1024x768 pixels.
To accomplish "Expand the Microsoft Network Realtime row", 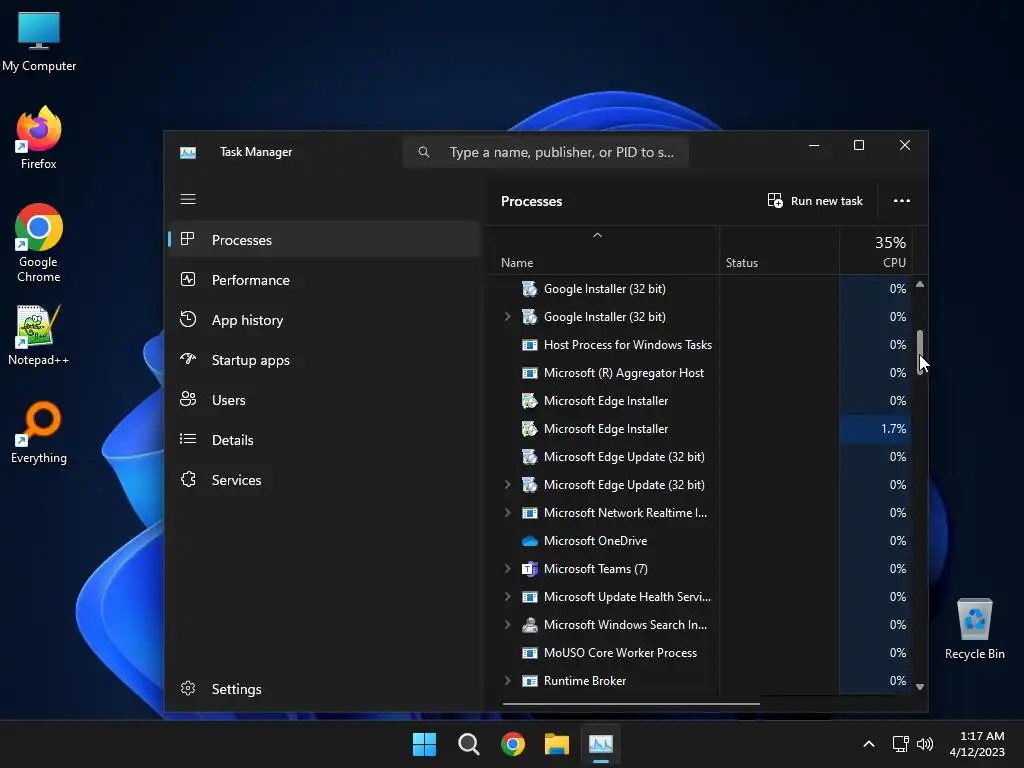I will coord(507,513).
